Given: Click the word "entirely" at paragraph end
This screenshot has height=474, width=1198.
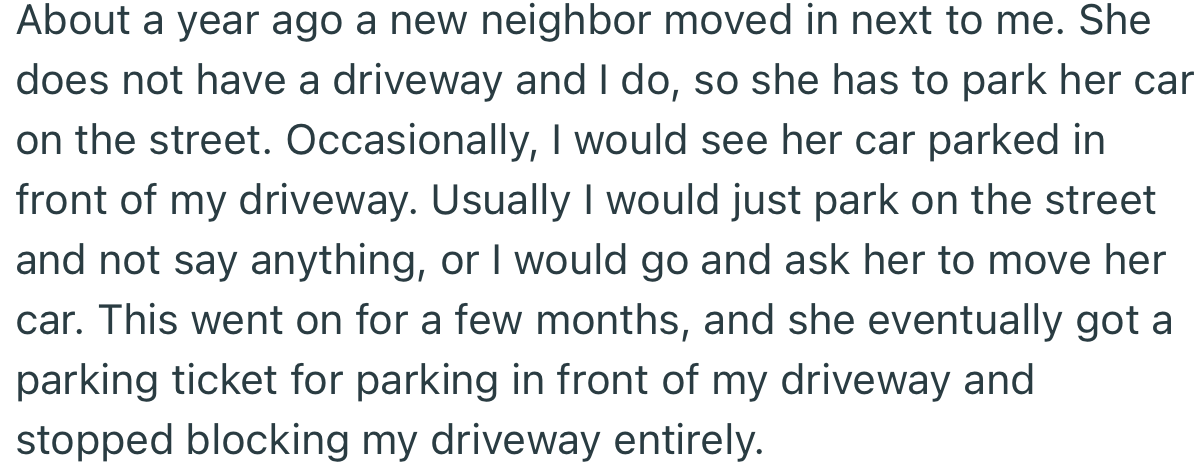Looking at the screenshot, I should [689, 440].
